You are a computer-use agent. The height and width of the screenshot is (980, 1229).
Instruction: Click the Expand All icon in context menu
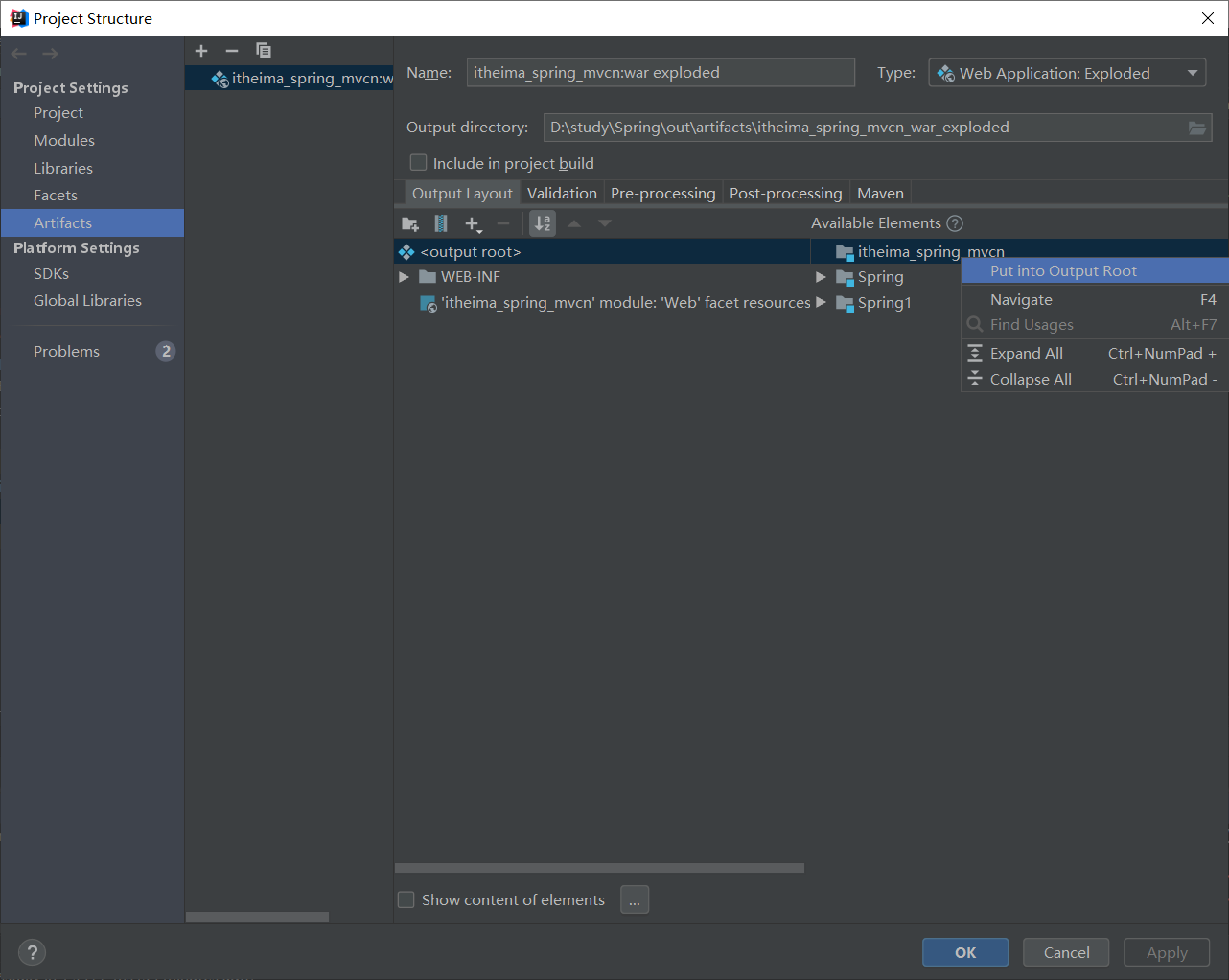[975, 353]
